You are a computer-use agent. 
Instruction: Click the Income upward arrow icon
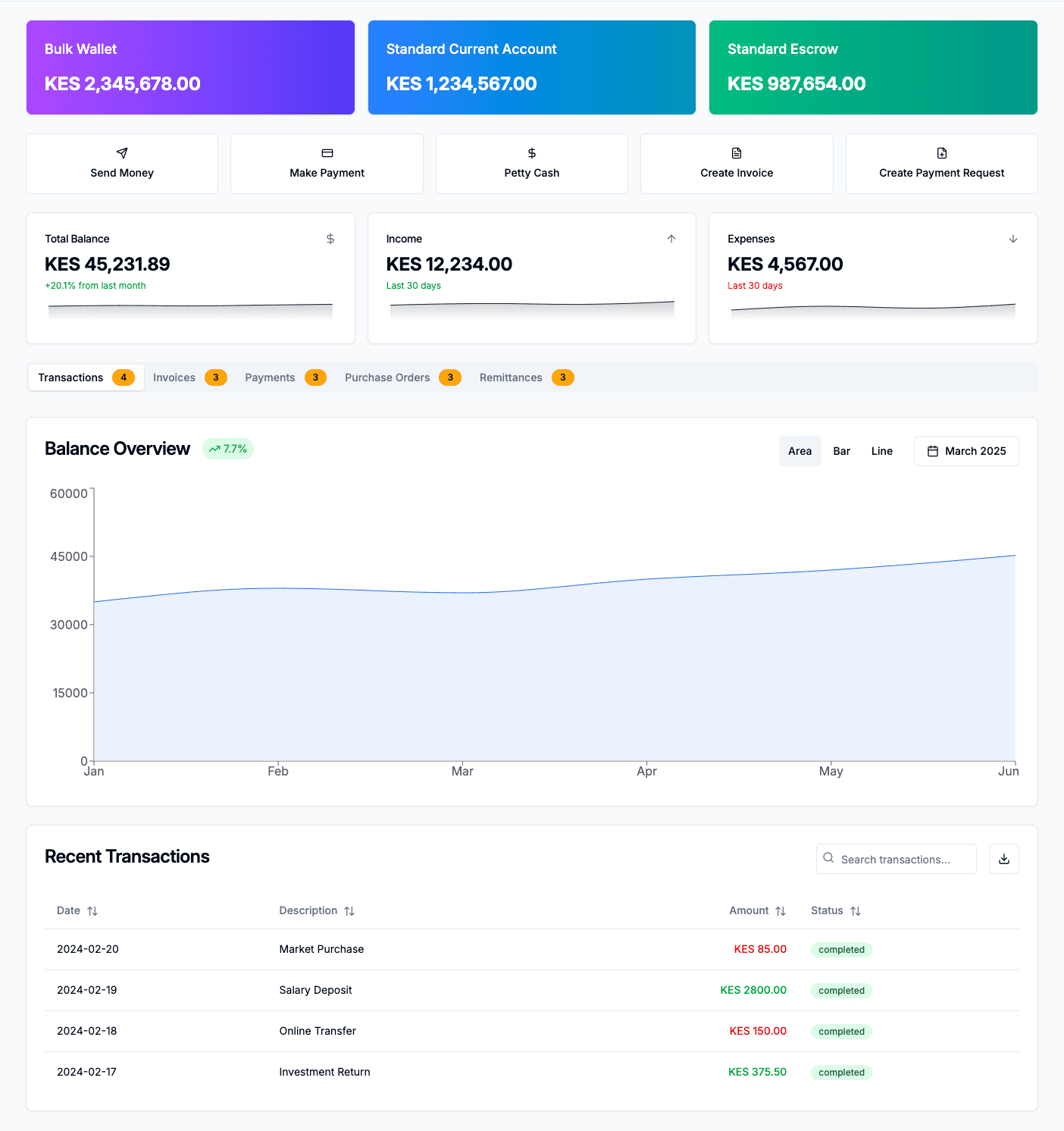pyautogui.click(x=671, y=238)
